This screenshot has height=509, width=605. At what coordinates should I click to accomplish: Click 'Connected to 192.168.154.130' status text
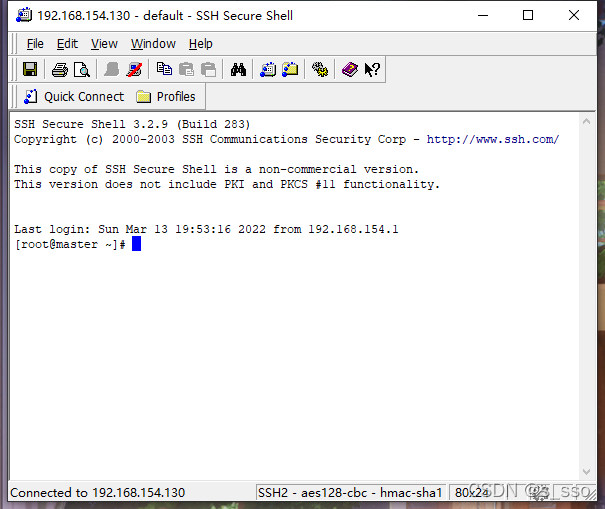[x=98, y=492]
